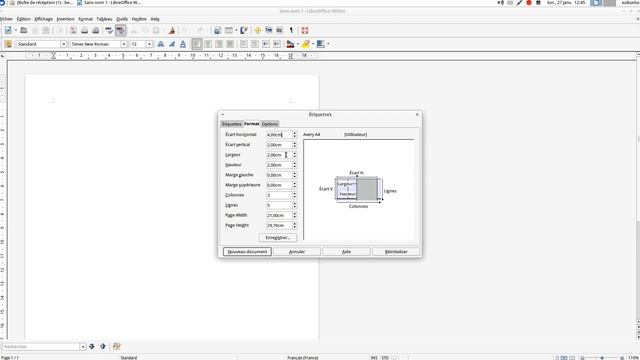Image resolution: width=640 pixels, height=360 pixels.
Task: Click the Enregistrer... button
Action: [278, 238]
